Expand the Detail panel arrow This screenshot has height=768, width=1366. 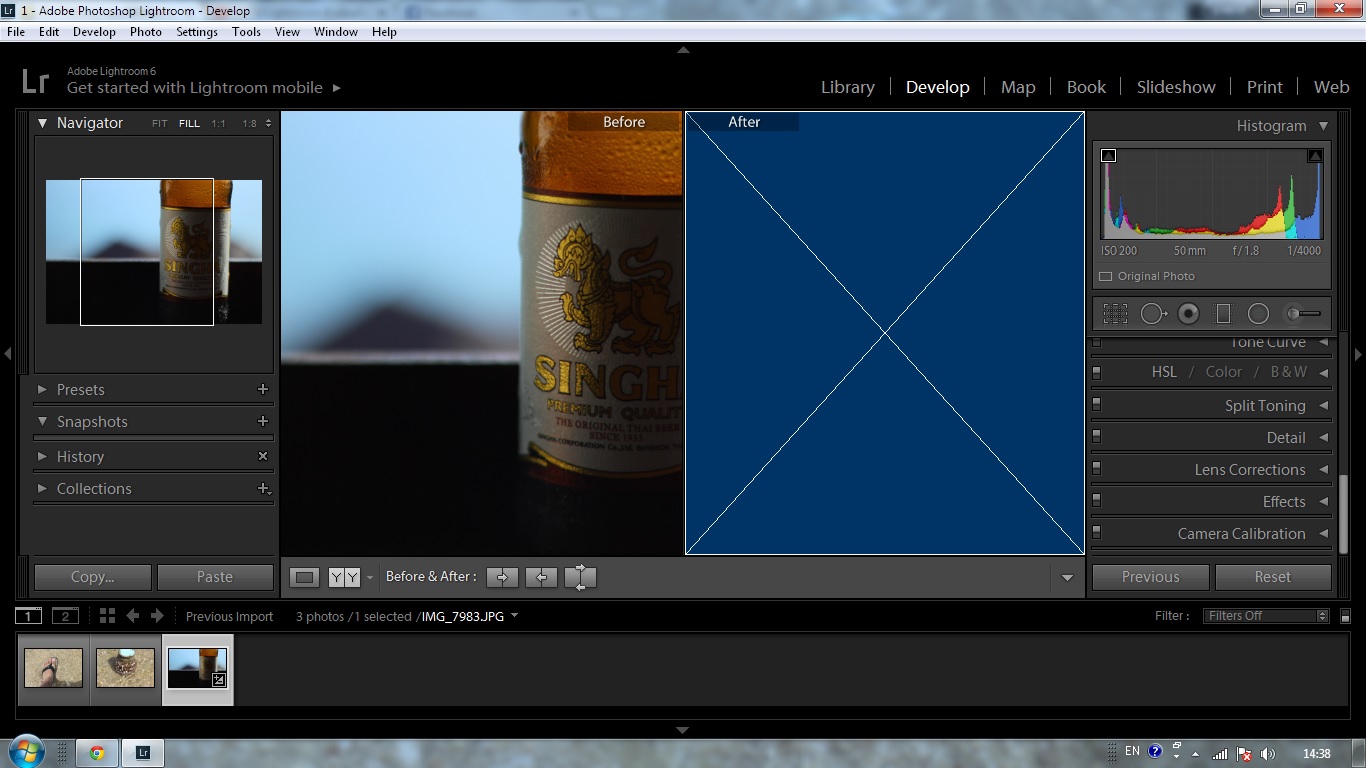click(x=1323, y=437)
